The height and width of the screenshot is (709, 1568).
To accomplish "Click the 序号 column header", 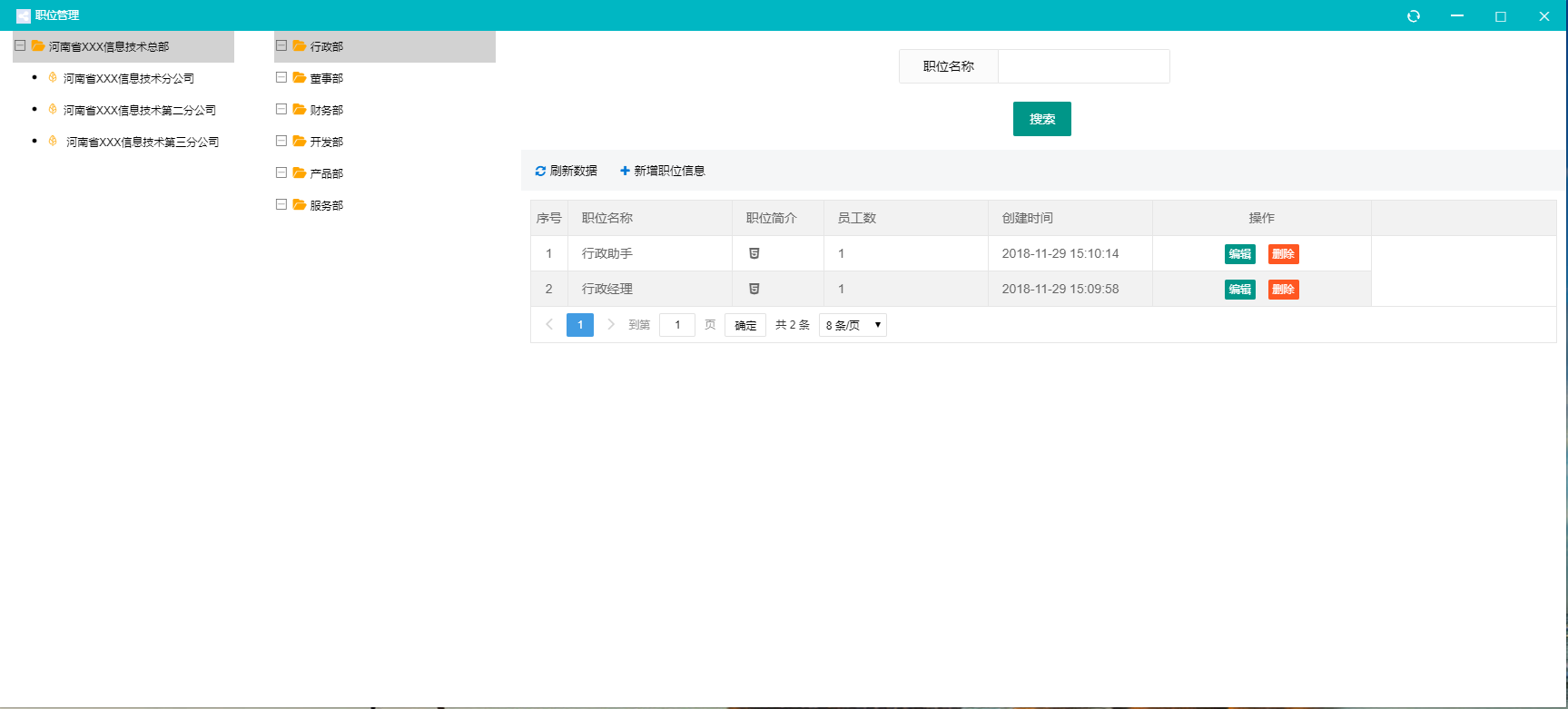I will [549, 218].
